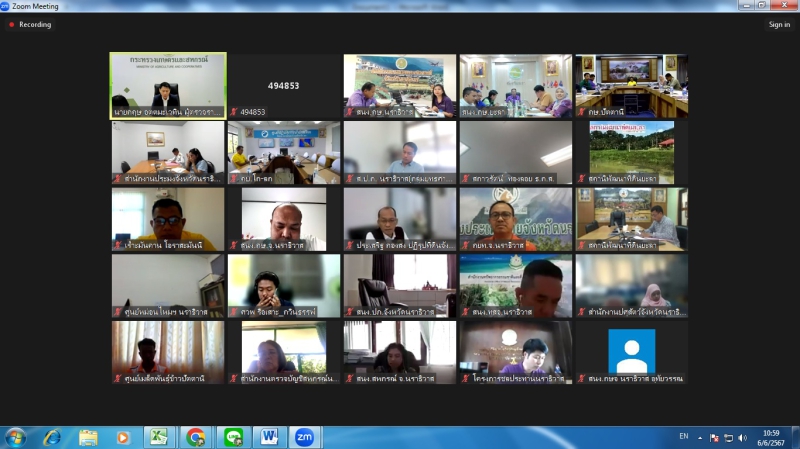Image resolution: width=800 pixels, height=449 pixels.
Task: Expand the hidden system tray icons arrow
Action: (x=701, y=437)
